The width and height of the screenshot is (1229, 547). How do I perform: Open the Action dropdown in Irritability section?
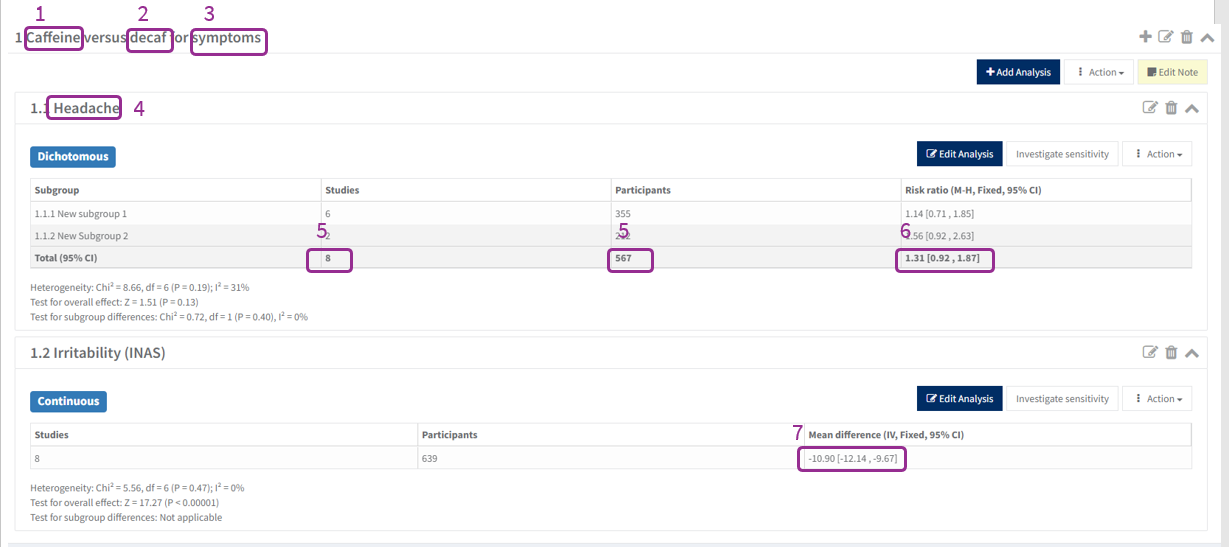tap(1156, 398)
